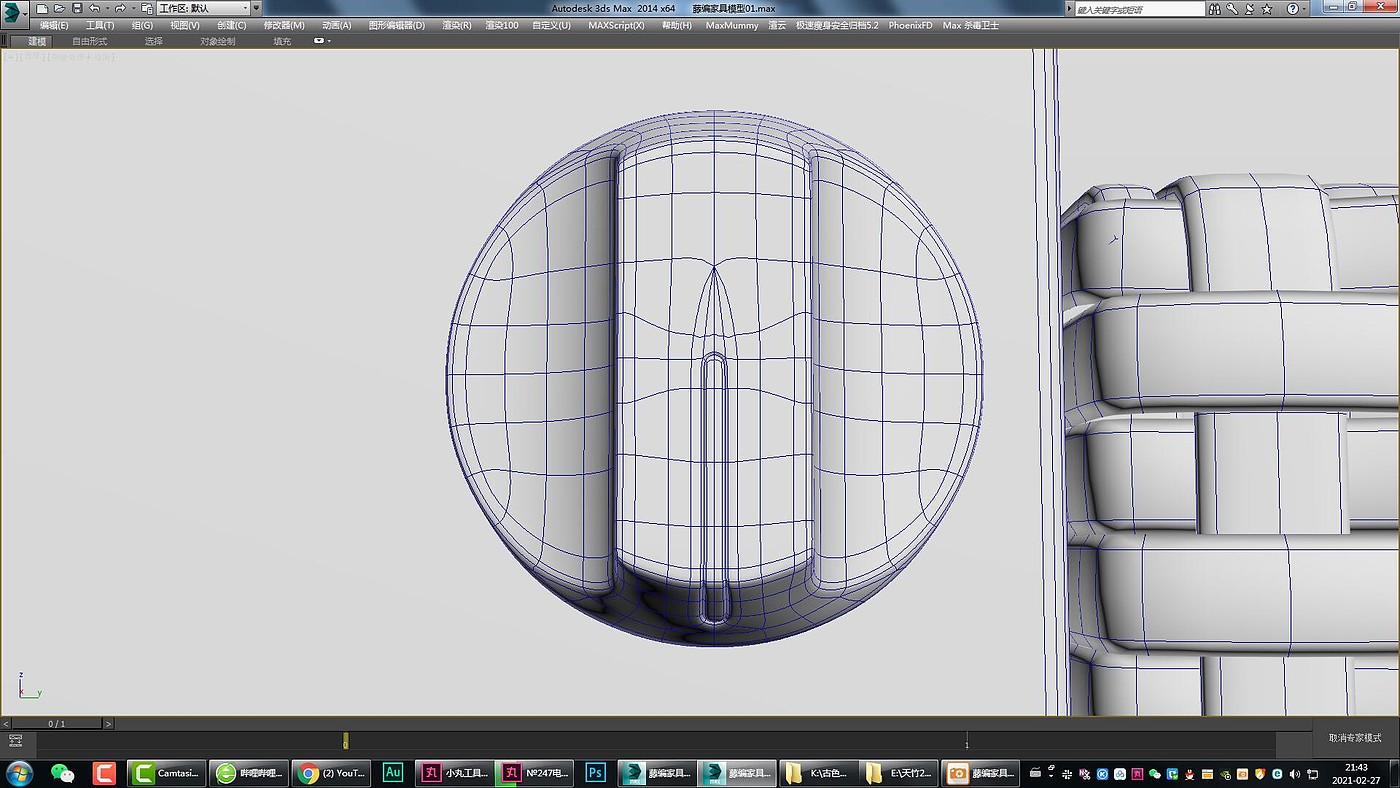The image size is (1400, 788).
Task: Switch to the 自由形式 ribbon tab
Action: (x=90, y=41)
